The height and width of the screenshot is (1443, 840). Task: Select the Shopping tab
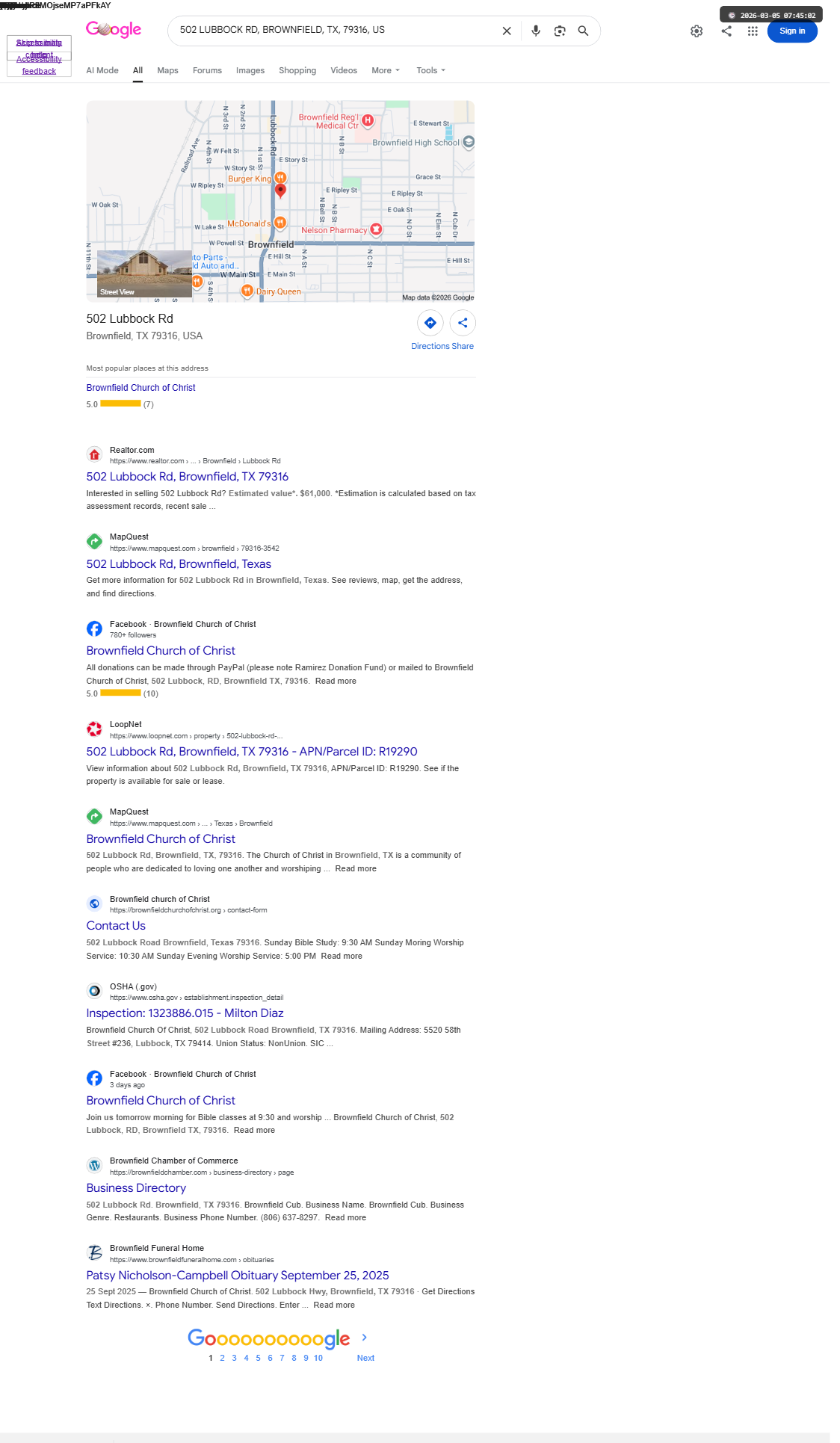(297, 70)
